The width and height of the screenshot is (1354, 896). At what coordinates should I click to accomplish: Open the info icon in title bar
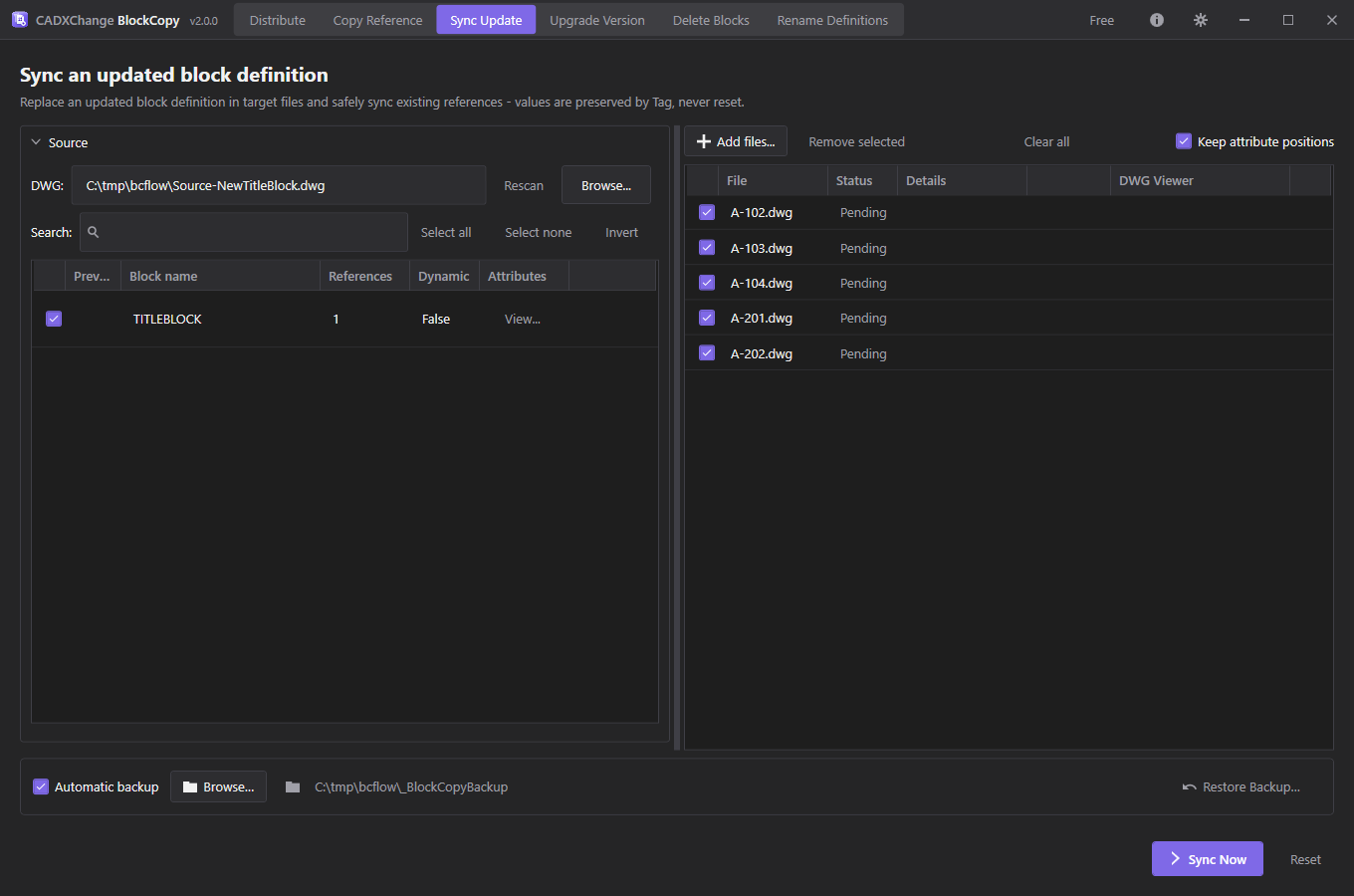coord(1157,20)
